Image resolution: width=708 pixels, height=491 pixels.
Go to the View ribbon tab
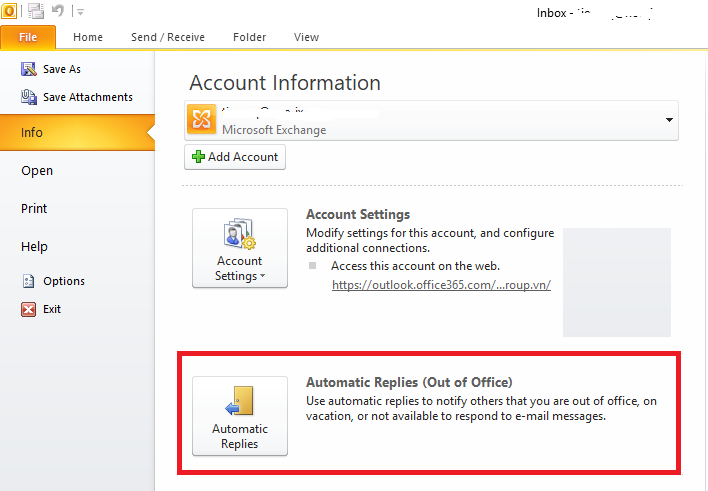[x=306, y=37]
